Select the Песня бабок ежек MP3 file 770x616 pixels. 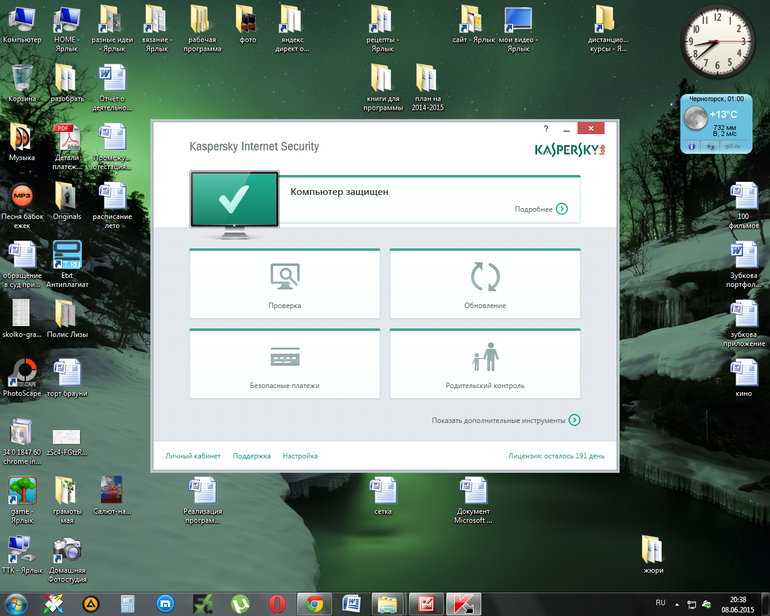click(x=22, y=205)
